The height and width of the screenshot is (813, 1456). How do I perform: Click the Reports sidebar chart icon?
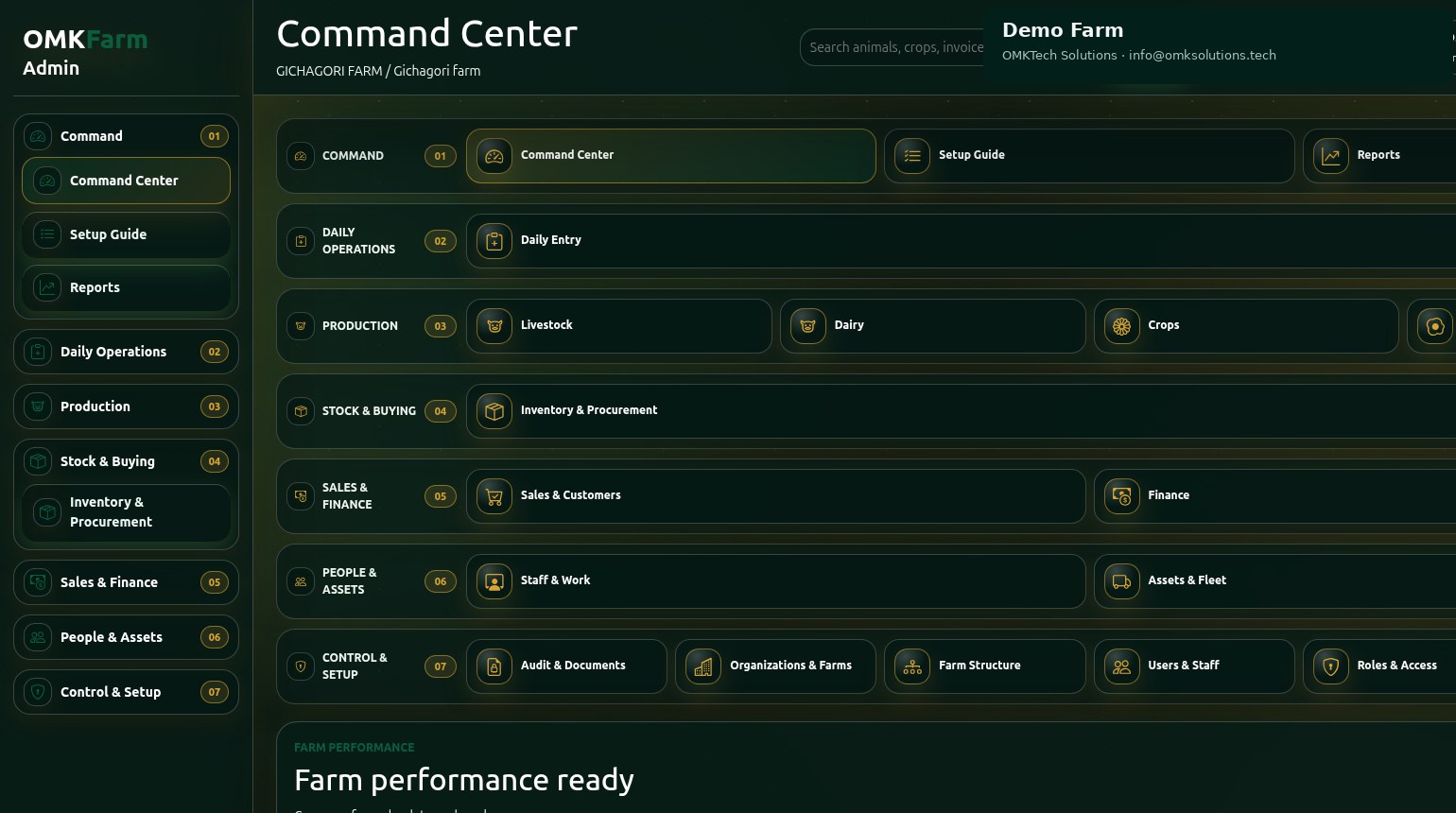[x=47, y=287]
